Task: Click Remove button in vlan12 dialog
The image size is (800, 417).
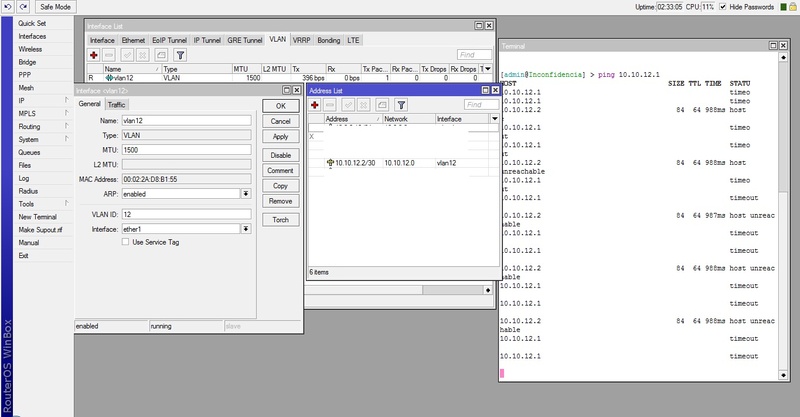Action: tap(281, 201)
